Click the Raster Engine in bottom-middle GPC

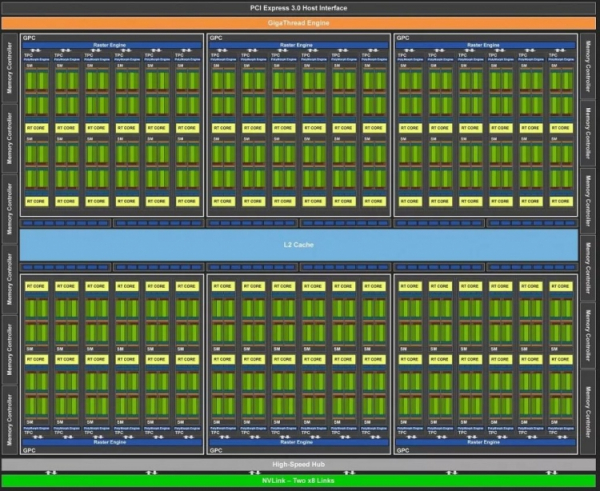pos(298,441)
